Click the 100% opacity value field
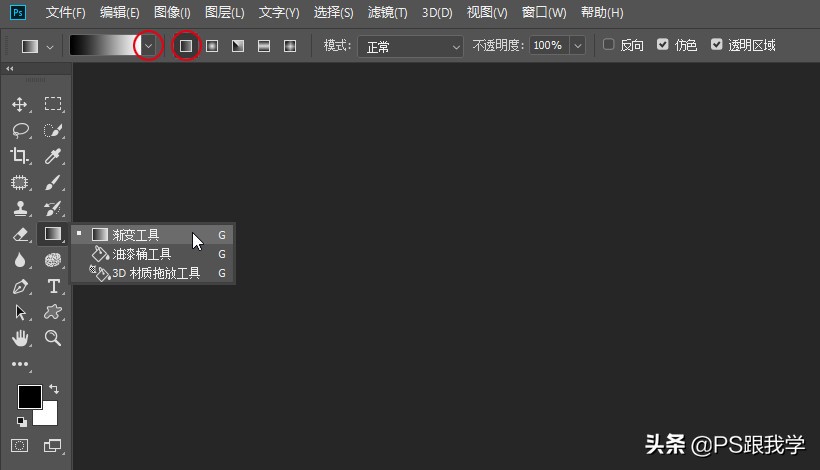Image resolution: width=820 pixels, height=470 pixels. 549,45
